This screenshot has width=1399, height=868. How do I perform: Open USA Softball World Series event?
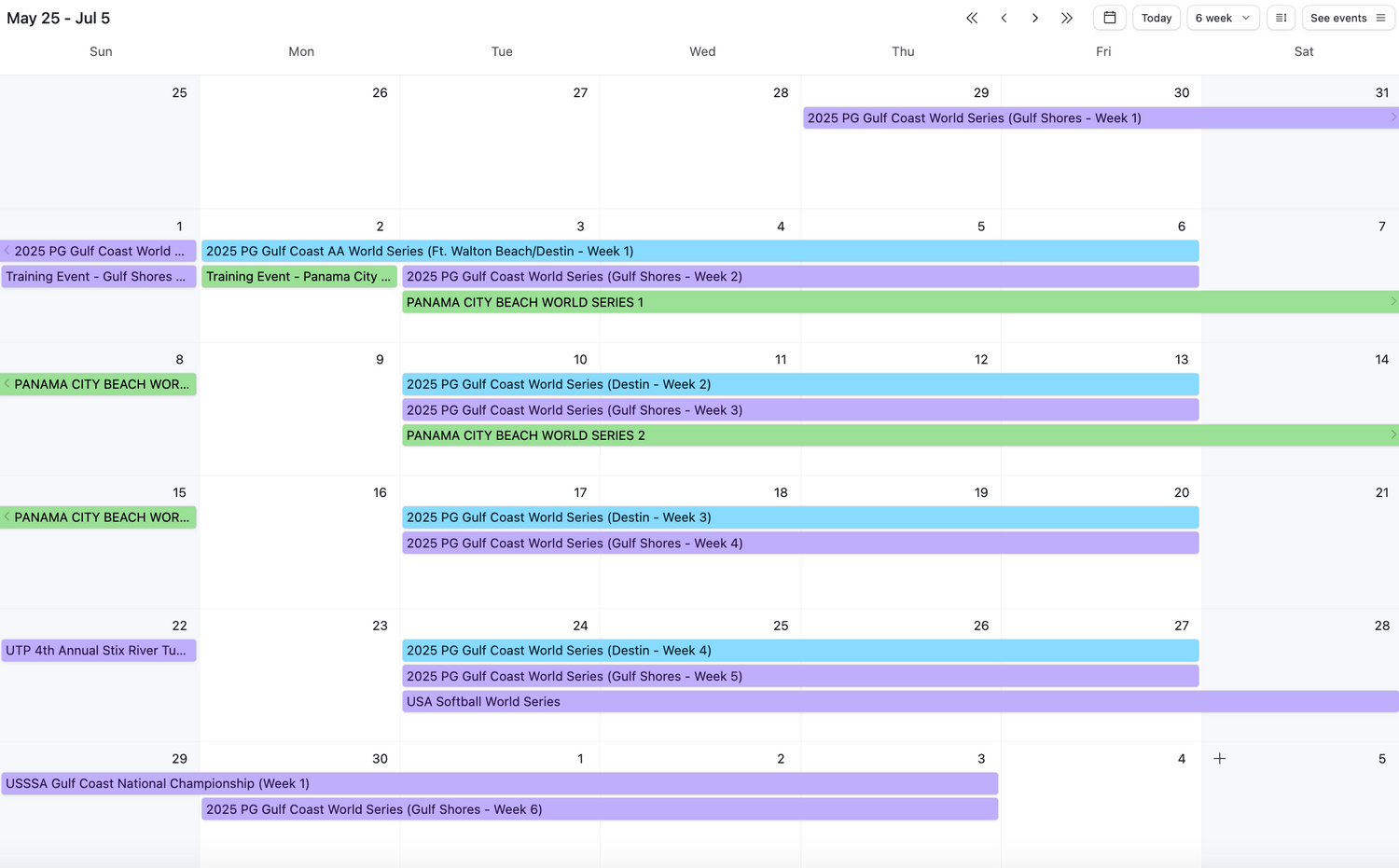point(900,702)
